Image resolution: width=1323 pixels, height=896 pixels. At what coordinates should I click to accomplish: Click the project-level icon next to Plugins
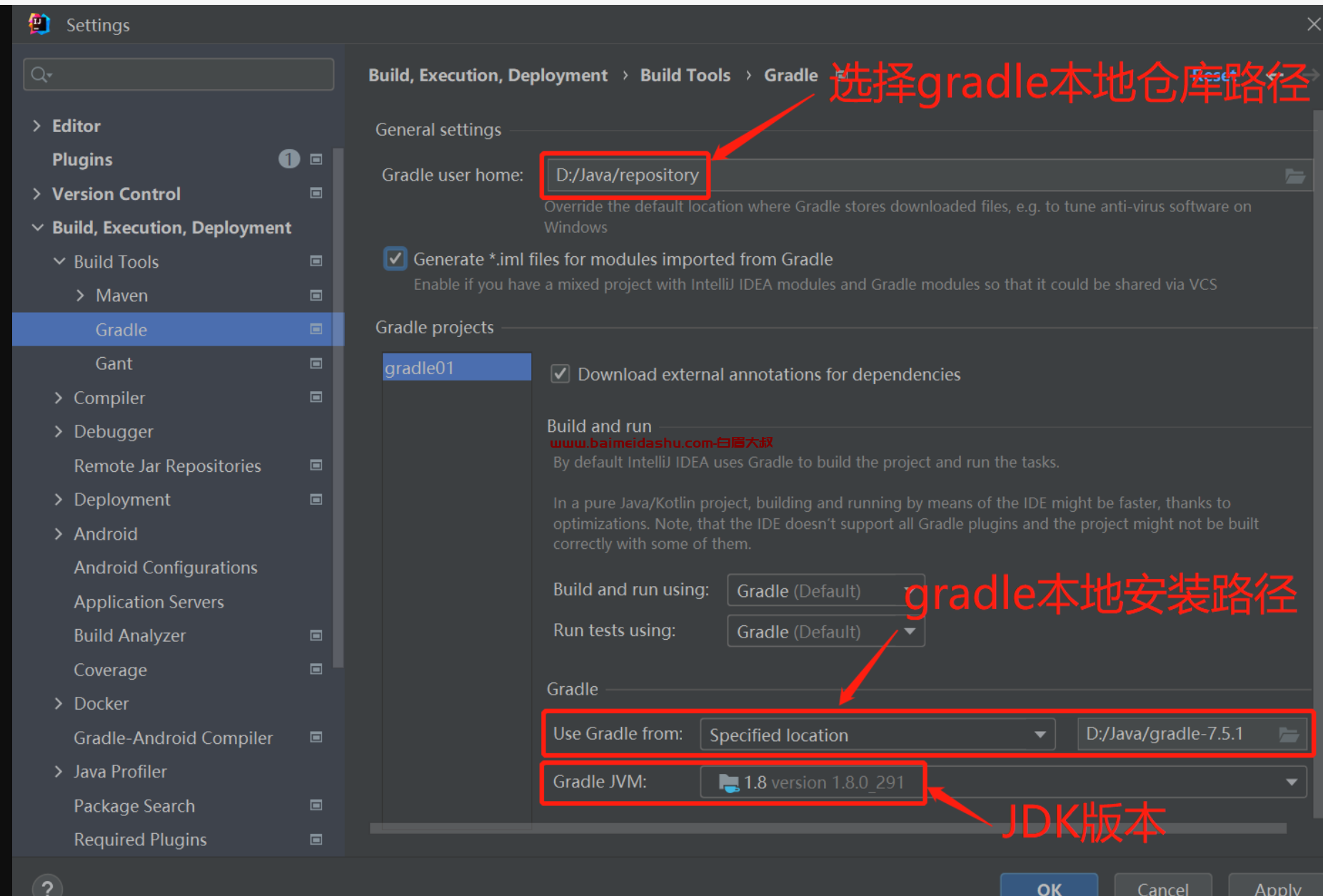pos(316,159)
